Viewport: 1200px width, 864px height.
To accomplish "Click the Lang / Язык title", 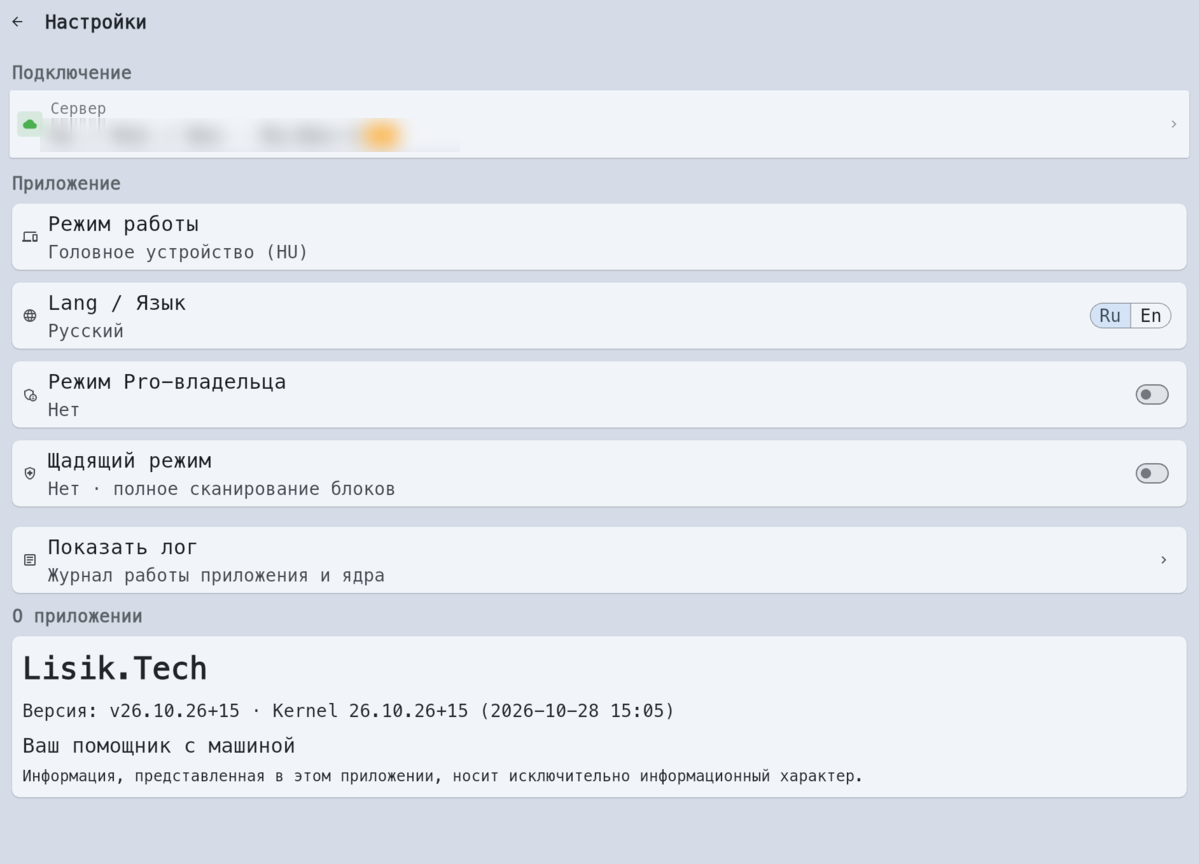I will (117, 303).
